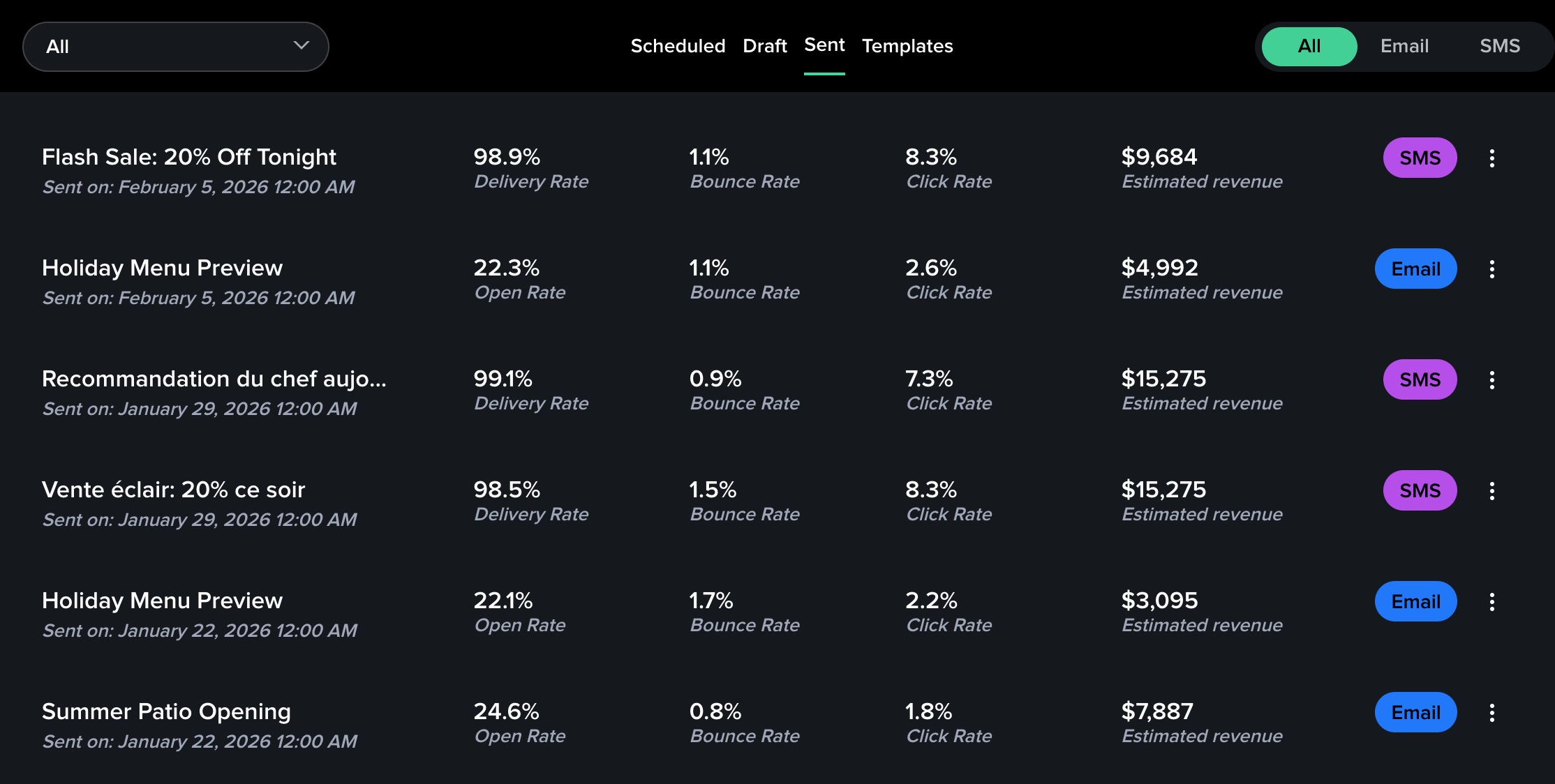Click the SMS badge on Flash Sale row
The image size is (1555, 784).
(x=1420, y=158)
